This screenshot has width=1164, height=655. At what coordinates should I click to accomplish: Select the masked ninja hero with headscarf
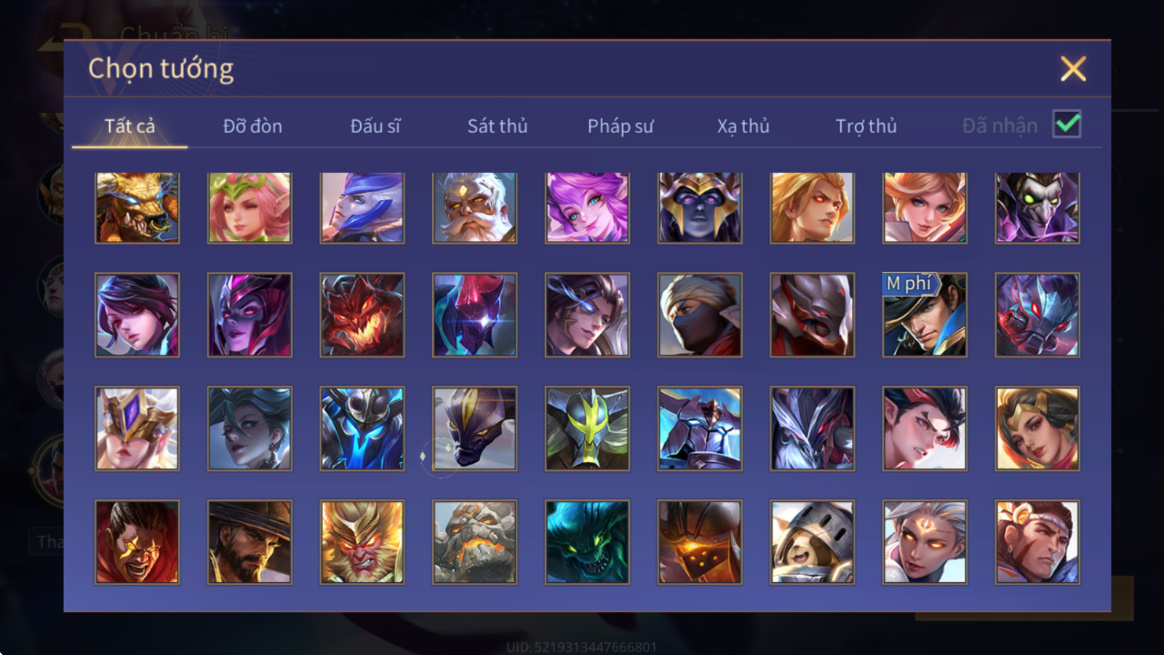699,315
